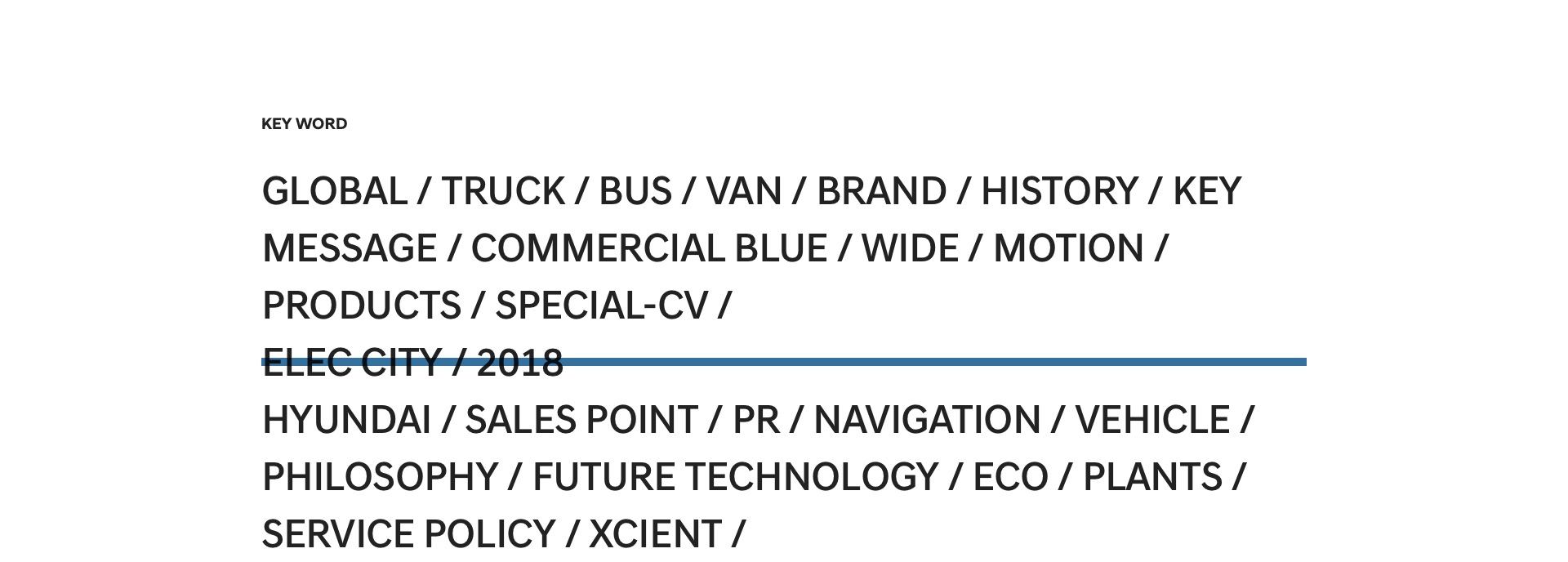This screenshot has width=1568, height=562.
Task: Click the PLANTS keyword
Action: (1152, 478)
